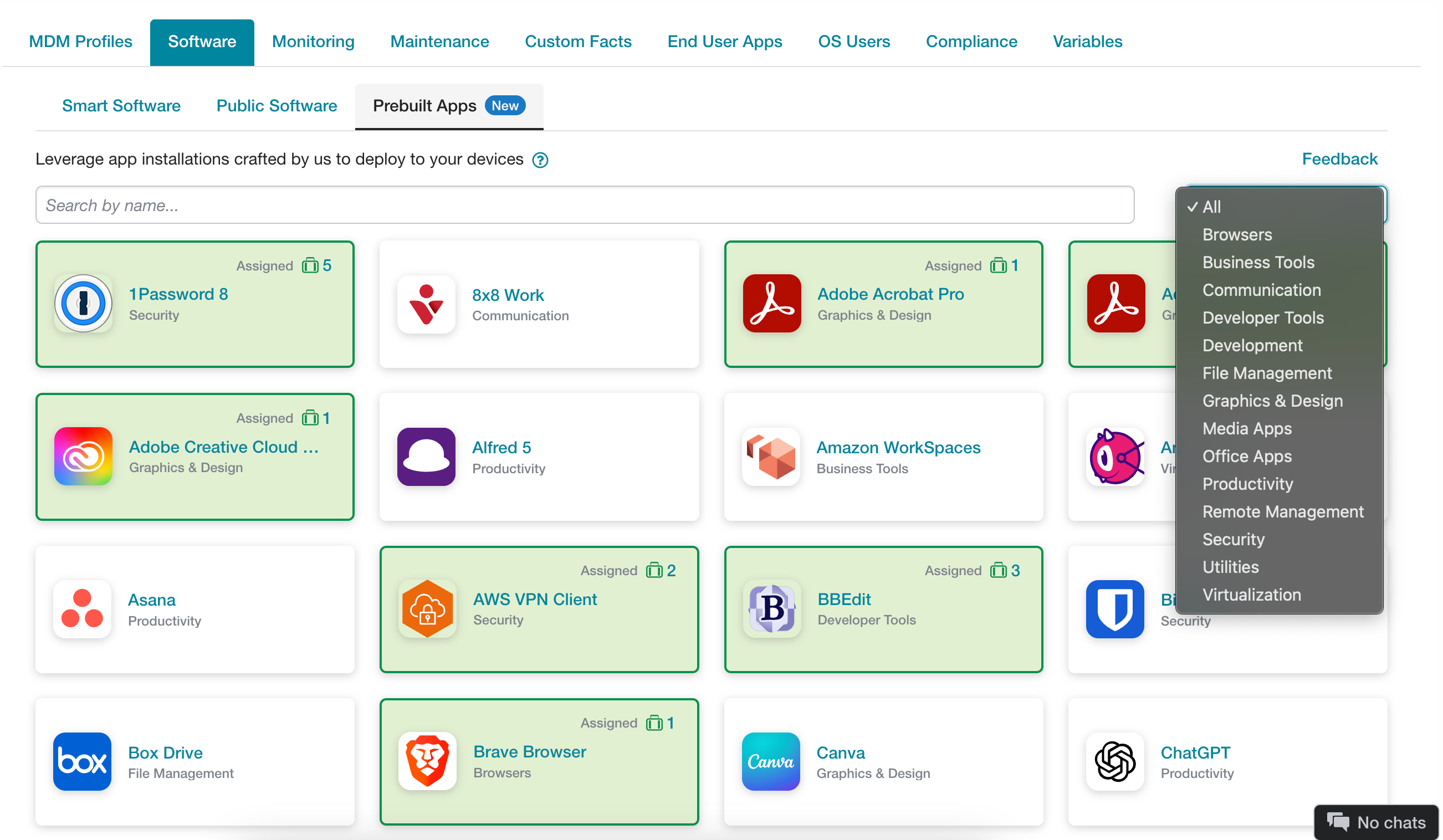This screenshot has height=840, width=1443.
Task: Click the assigned devices icon on Brave Browser
Action: click(654, 723)
